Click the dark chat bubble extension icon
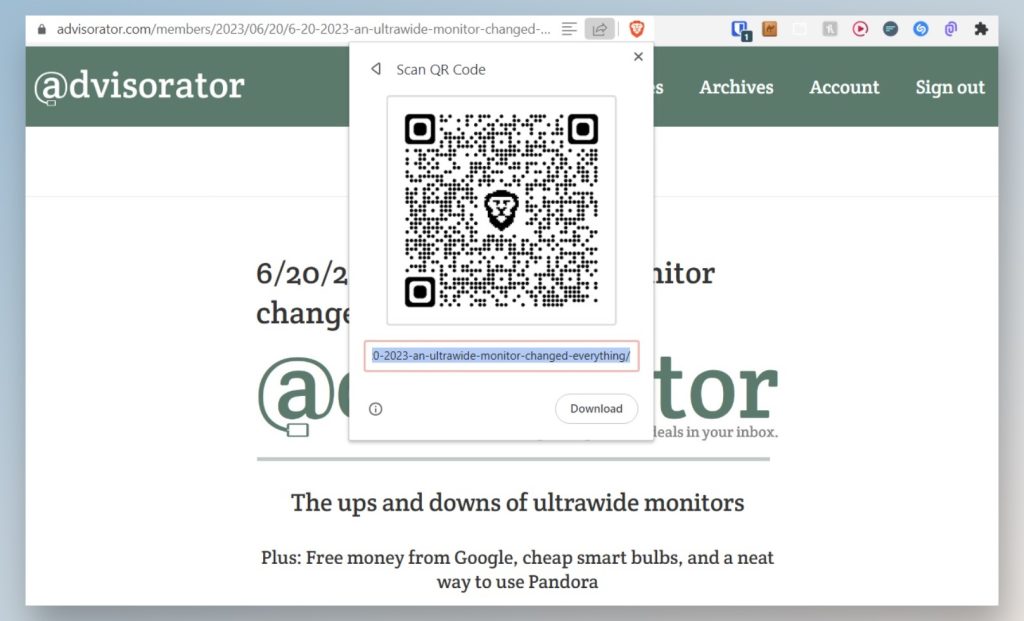 tap(890, 29)
